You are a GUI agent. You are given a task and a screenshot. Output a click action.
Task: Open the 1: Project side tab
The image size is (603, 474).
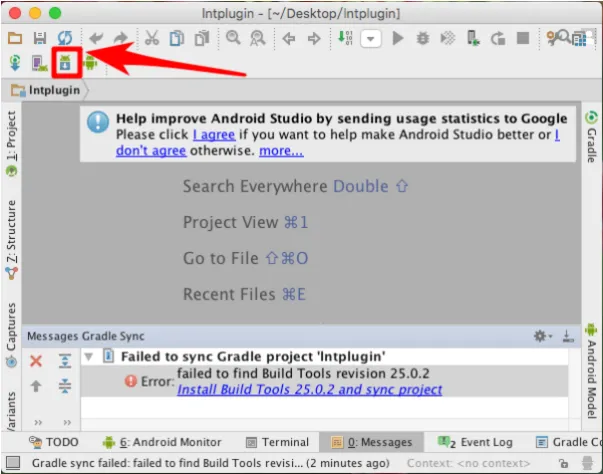point(11,143)
